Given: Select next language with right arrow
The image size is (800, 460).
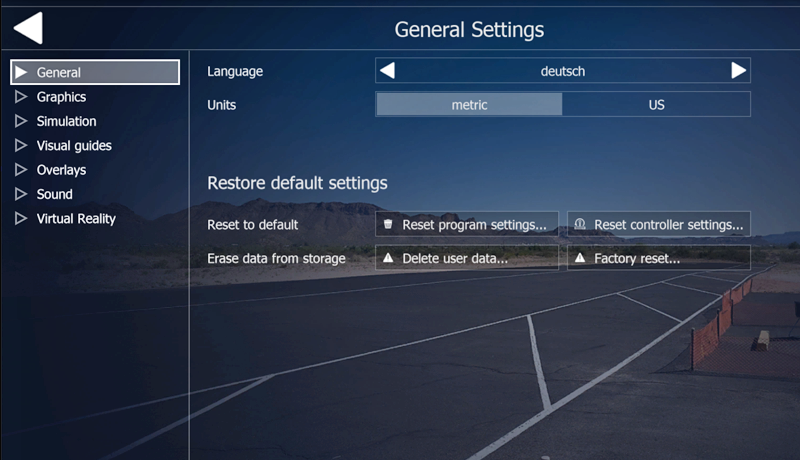Looking at the screenshot, I should click(x=738, y=70).
